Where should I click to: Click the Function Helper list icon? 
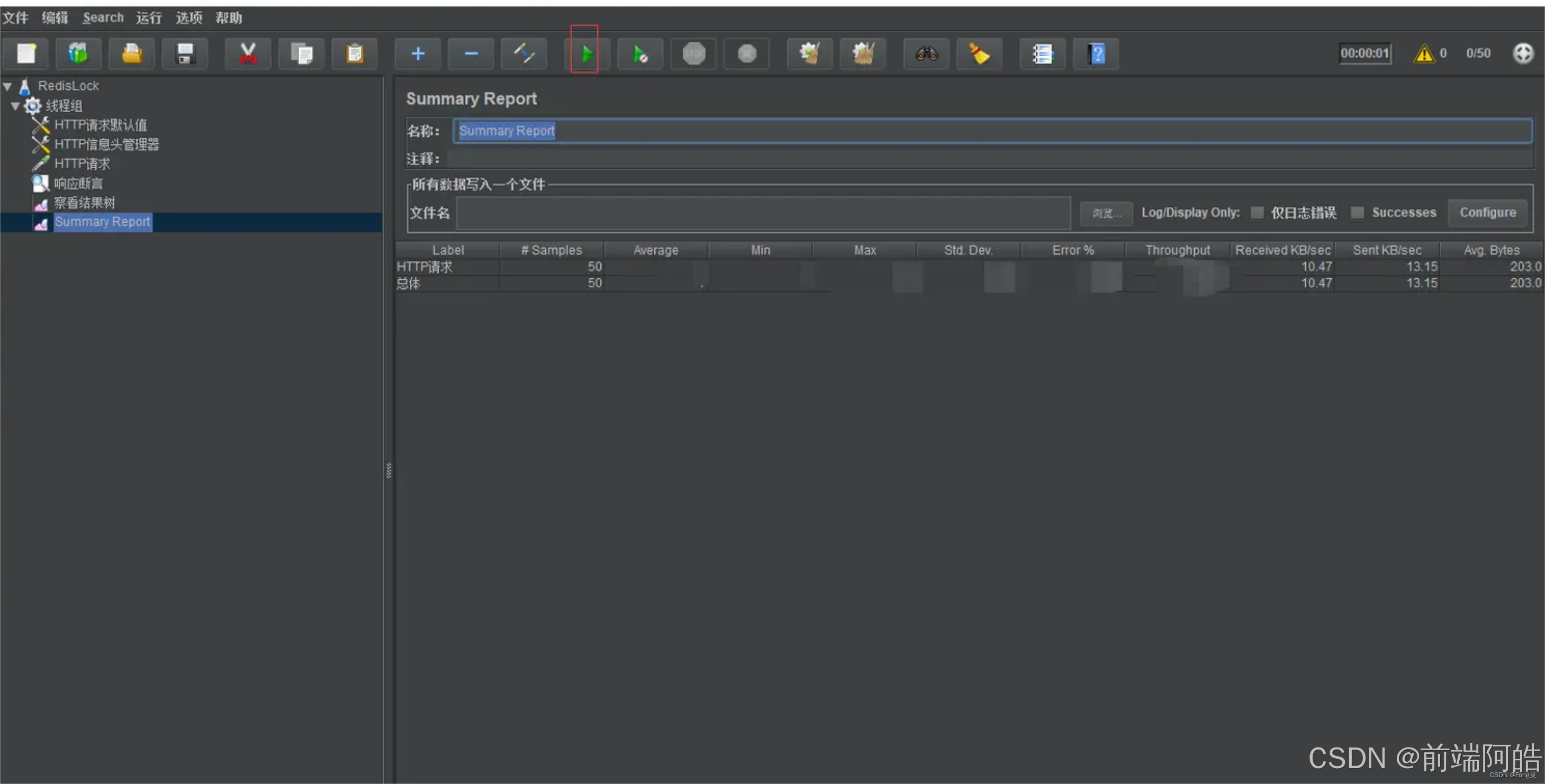point(1042,54)
